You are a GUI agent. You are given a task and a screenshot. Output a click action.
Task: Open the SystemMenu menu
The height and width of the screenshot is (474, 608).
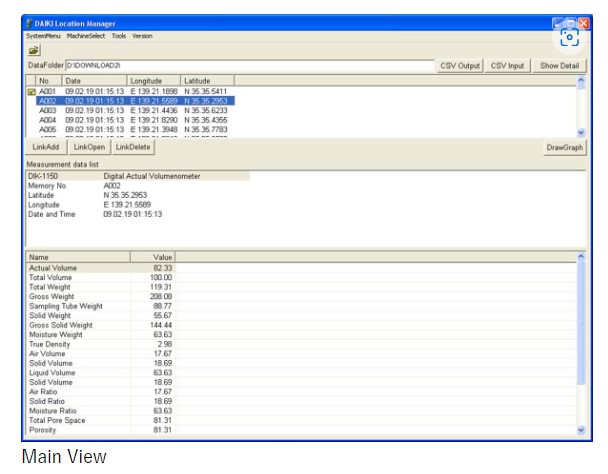(x=43, y=36)
